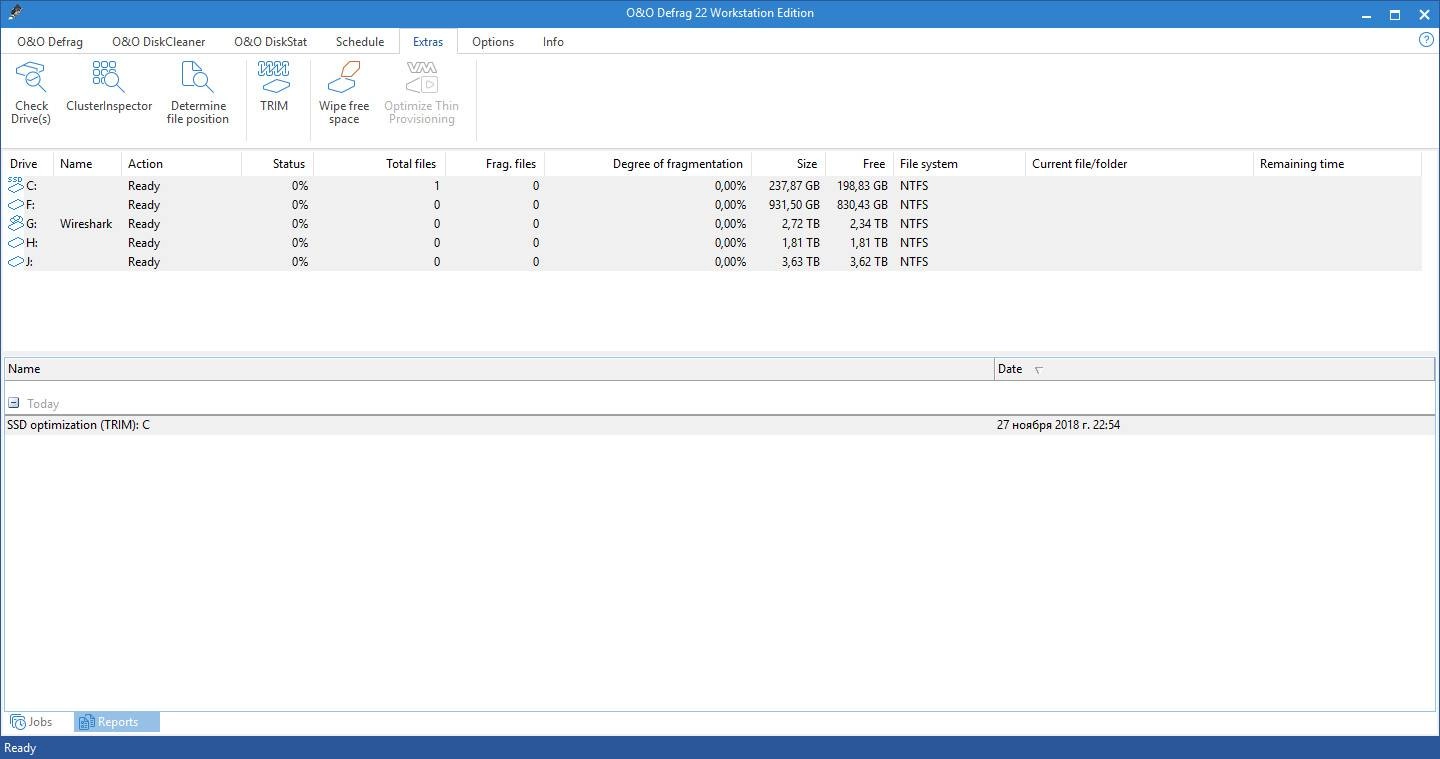Click the 931,50 GB size cell
The width and height of the screenshot is (1440, 759).
(x=794, y=205)
